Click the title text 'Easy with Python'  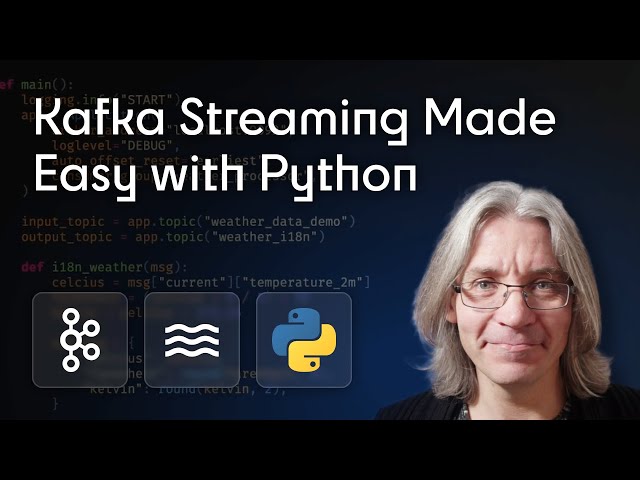click(x=225, y=177)
